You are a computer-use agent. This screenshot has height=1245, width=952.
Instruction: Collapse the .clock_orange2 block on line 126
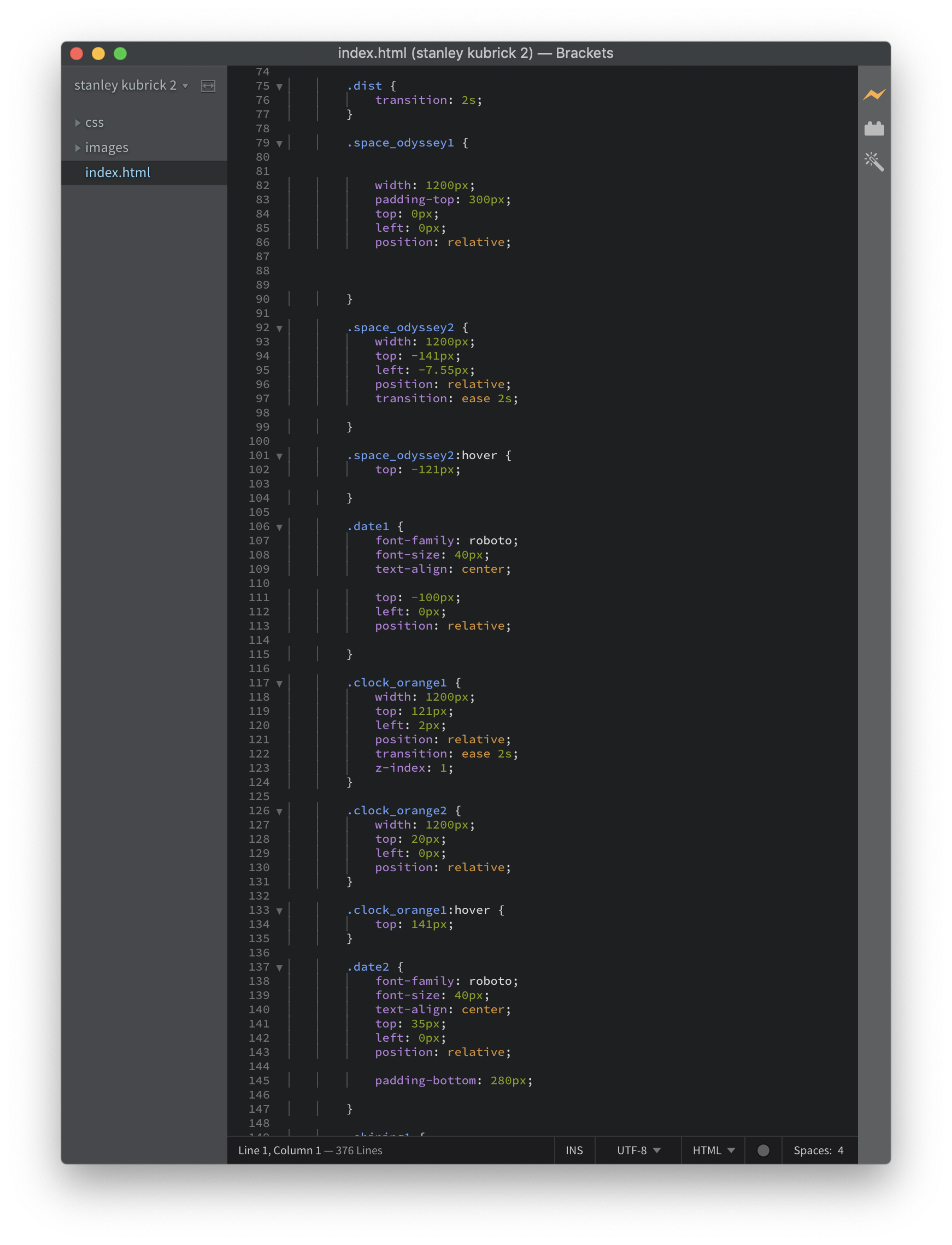[x=279, y=812]
